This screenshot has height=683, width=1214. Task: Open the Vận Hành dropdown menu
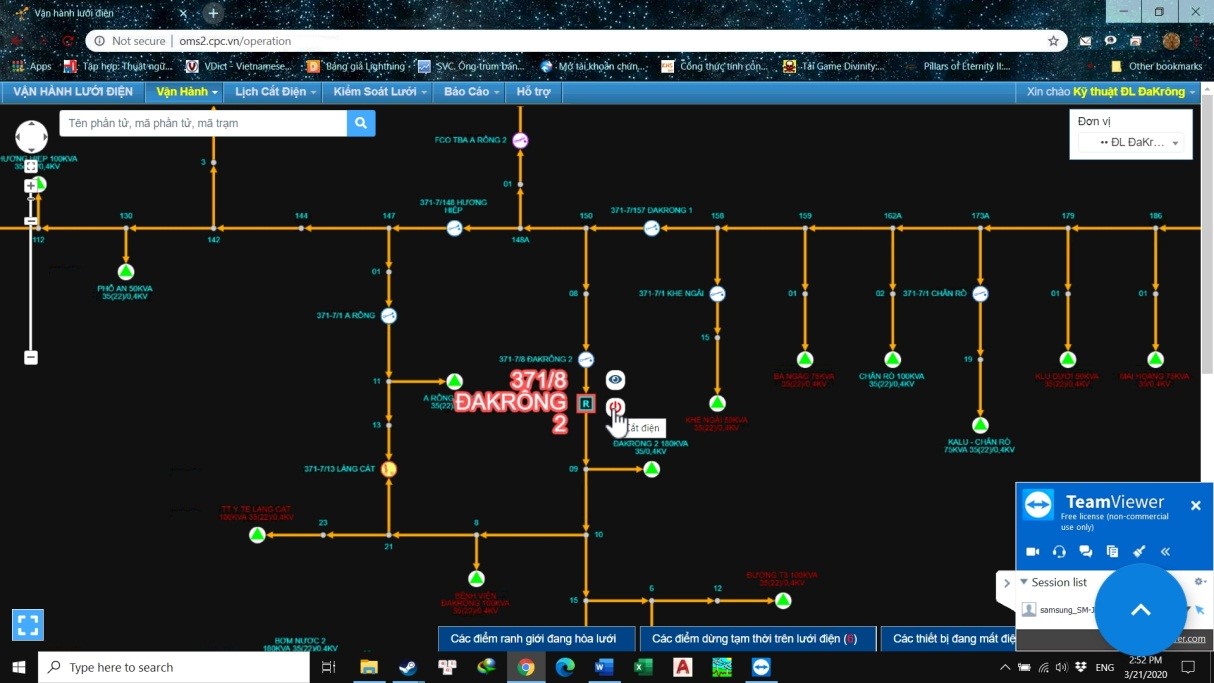click(x=187, y=92)
